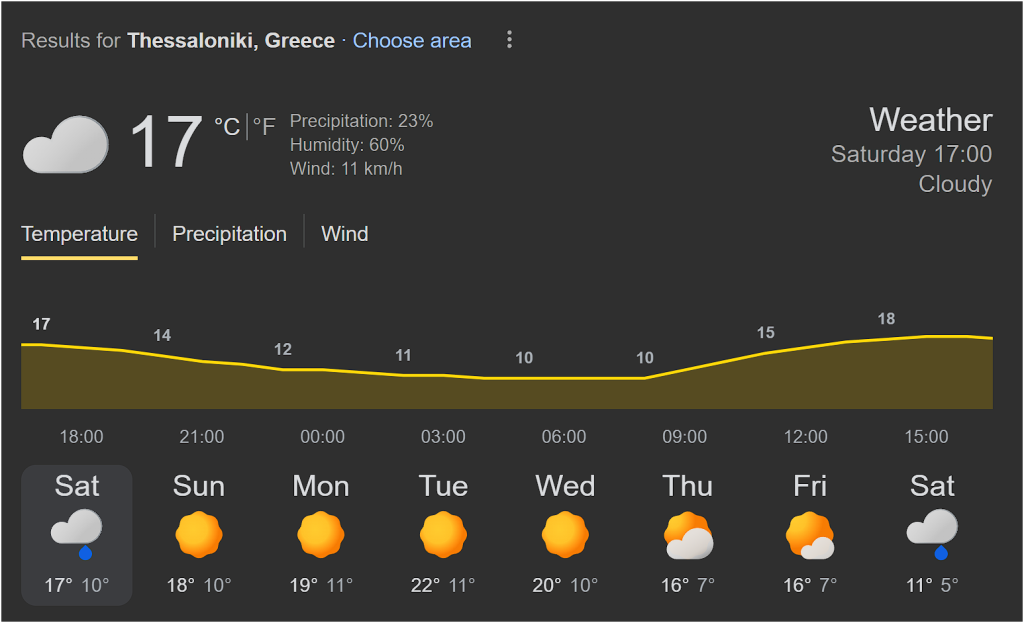1024x623 pixels.
Task: Select Sunday's sunny forecast icon
Action: point(198,535)
